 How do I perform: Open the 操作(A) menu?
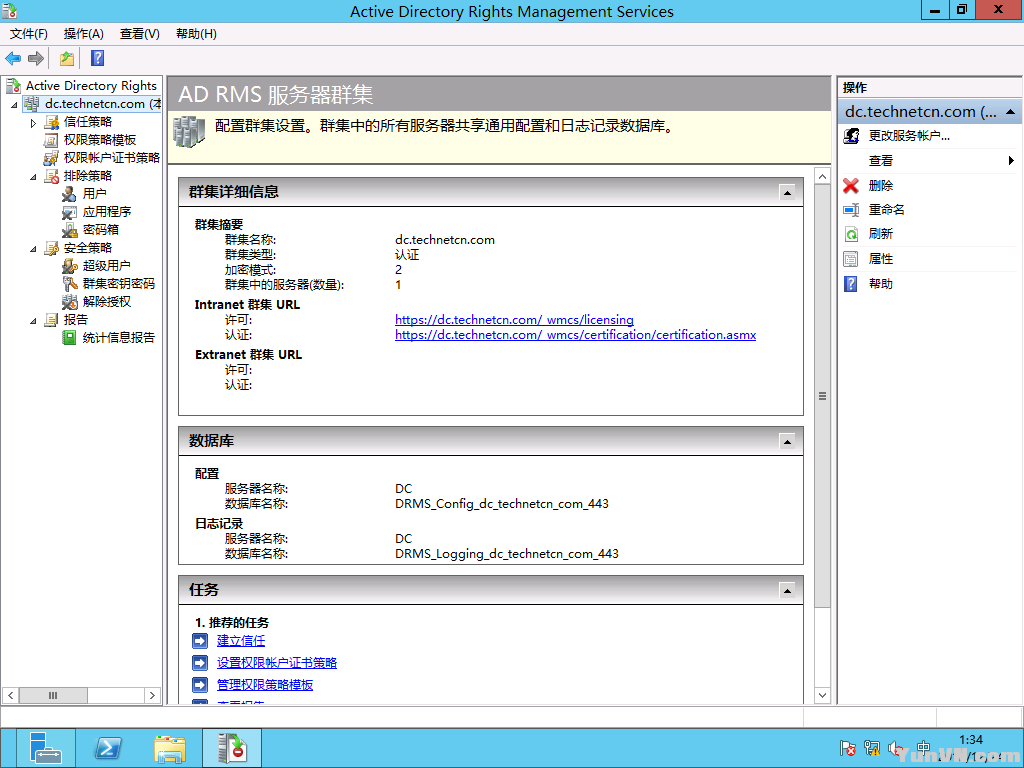(84, 34)
